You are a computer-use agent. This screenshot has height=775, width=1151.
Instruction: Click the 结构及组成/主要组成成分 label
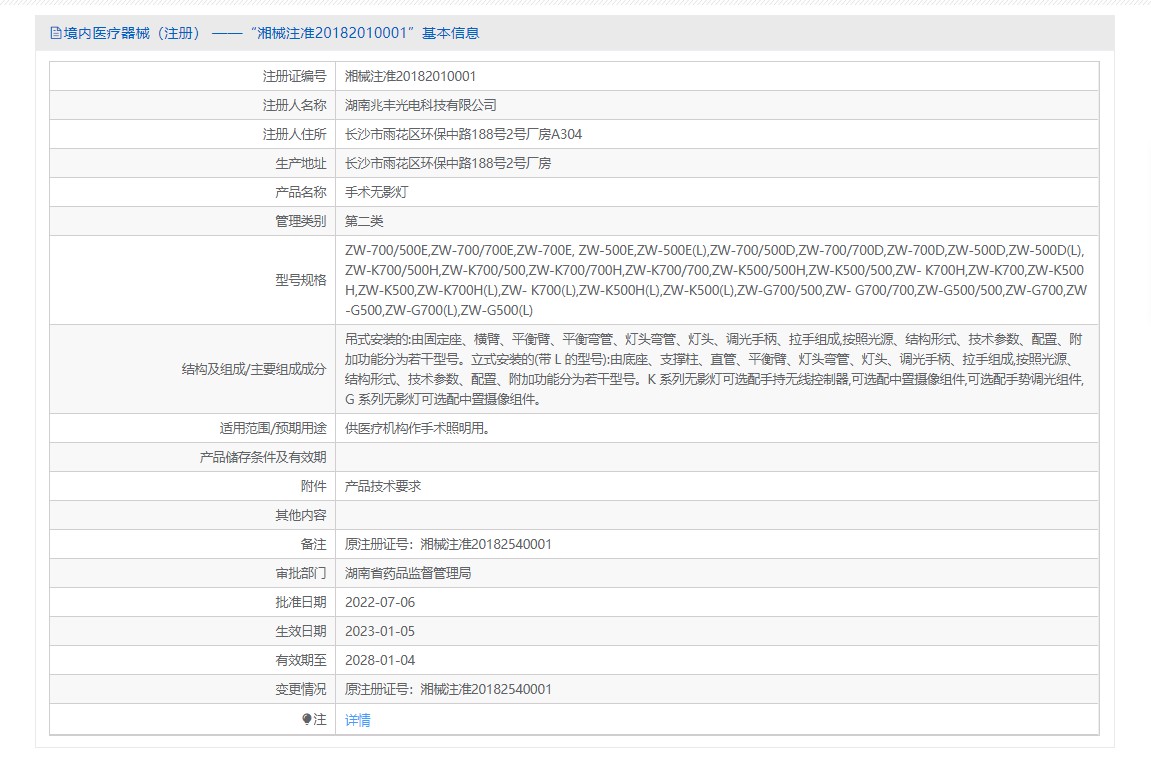coord(254,369)
